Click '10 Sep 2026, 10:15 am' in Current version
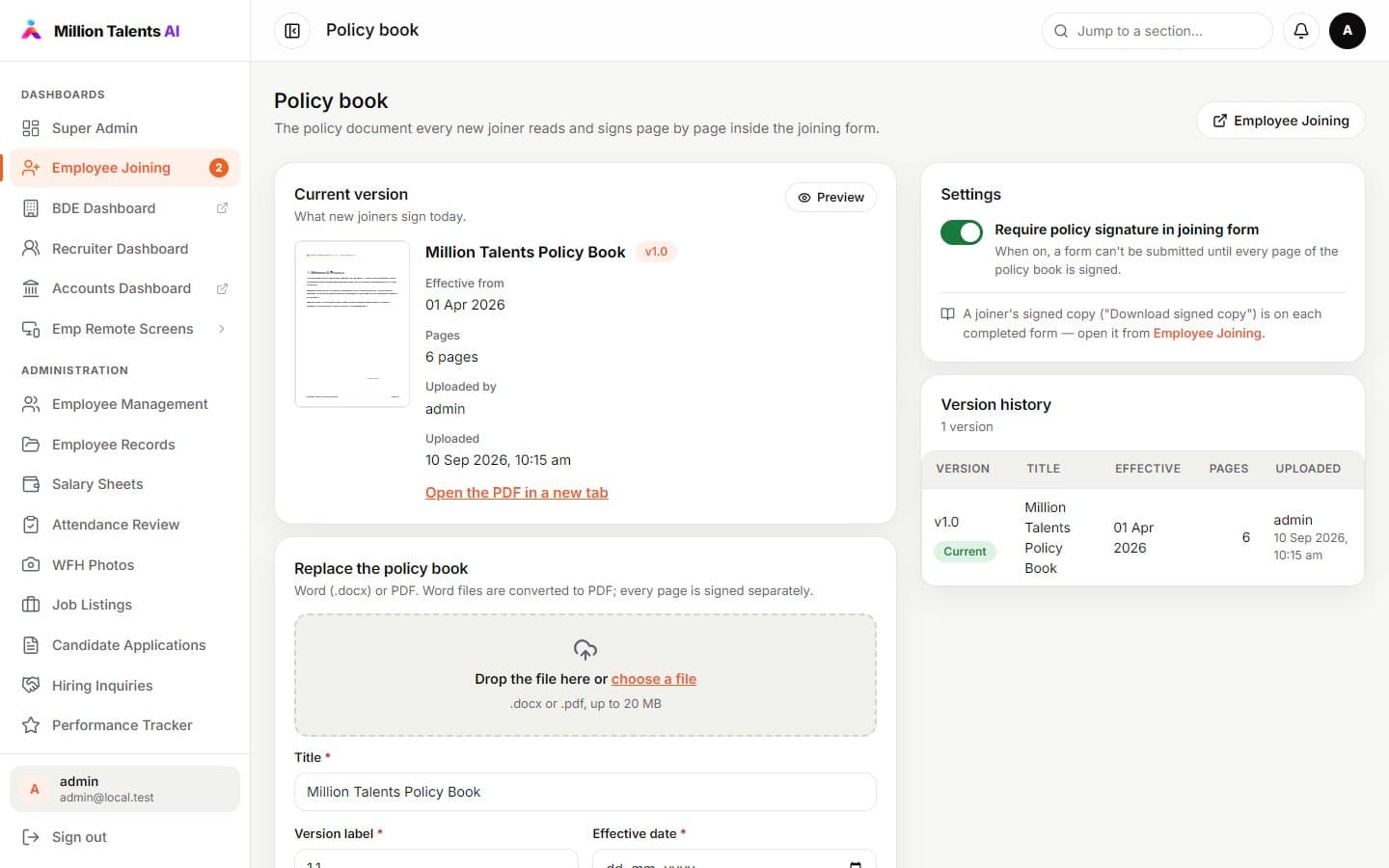Viewport: 1389px width, 868px height. [498, 460]
